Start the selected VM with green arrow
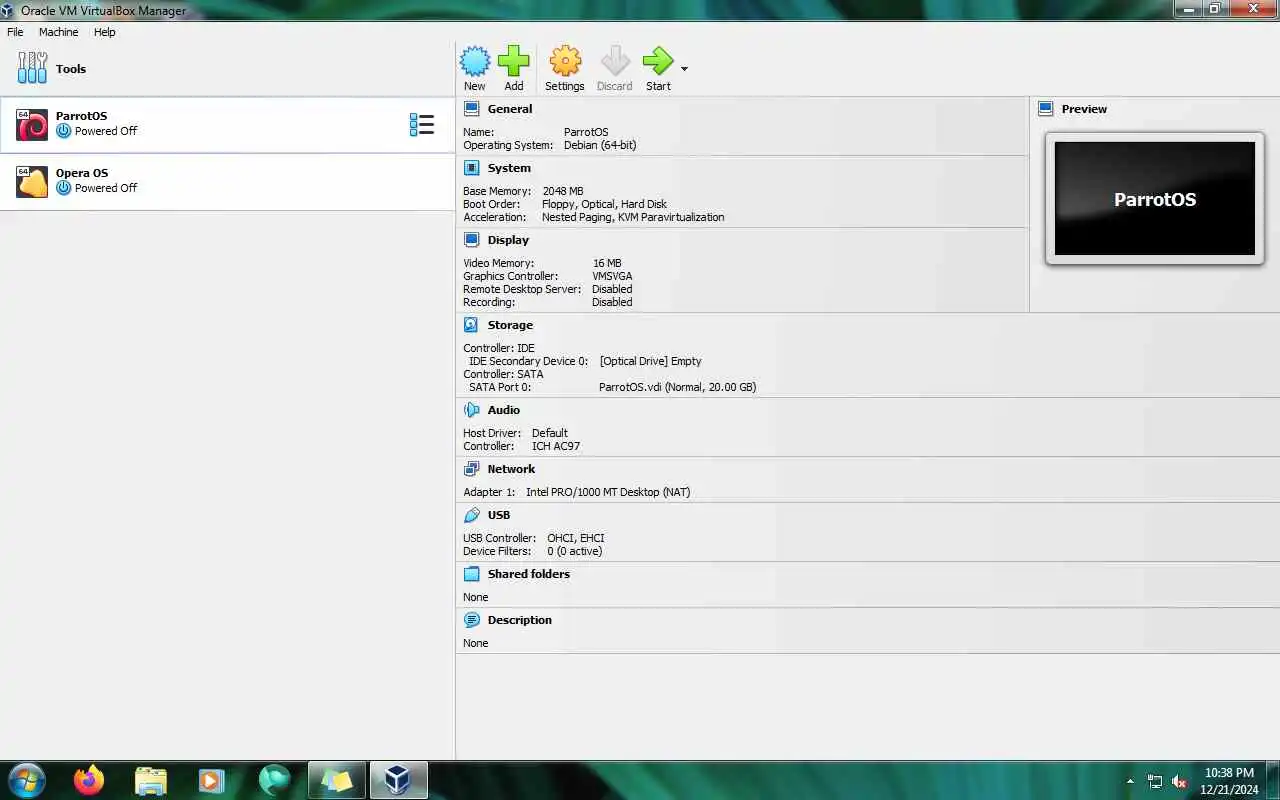This screenshot has width=1280, height=800. (x=658, y=62)
